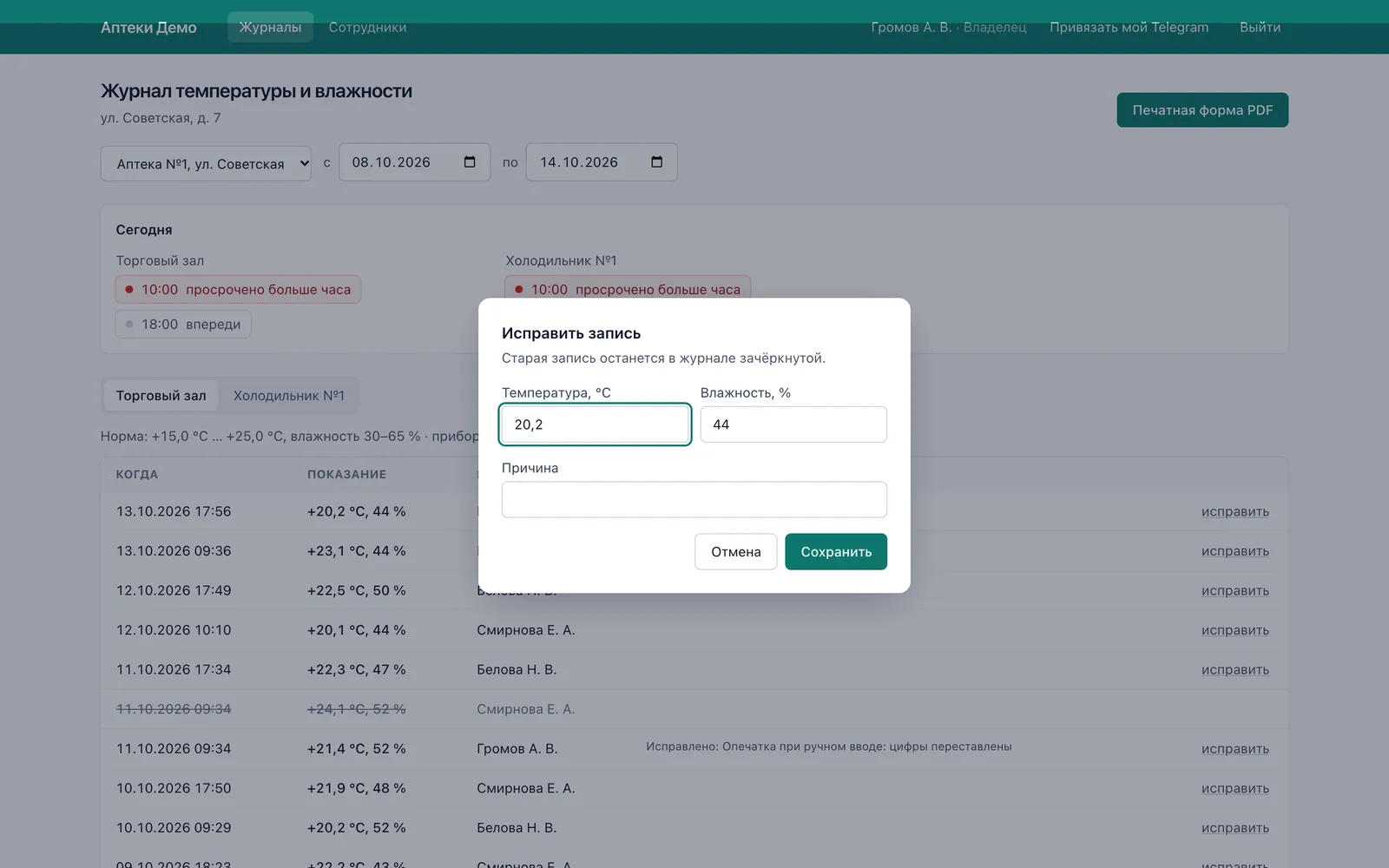Open Печатная форма PDF
The image size is (1389, 868).
[1202, 110]
